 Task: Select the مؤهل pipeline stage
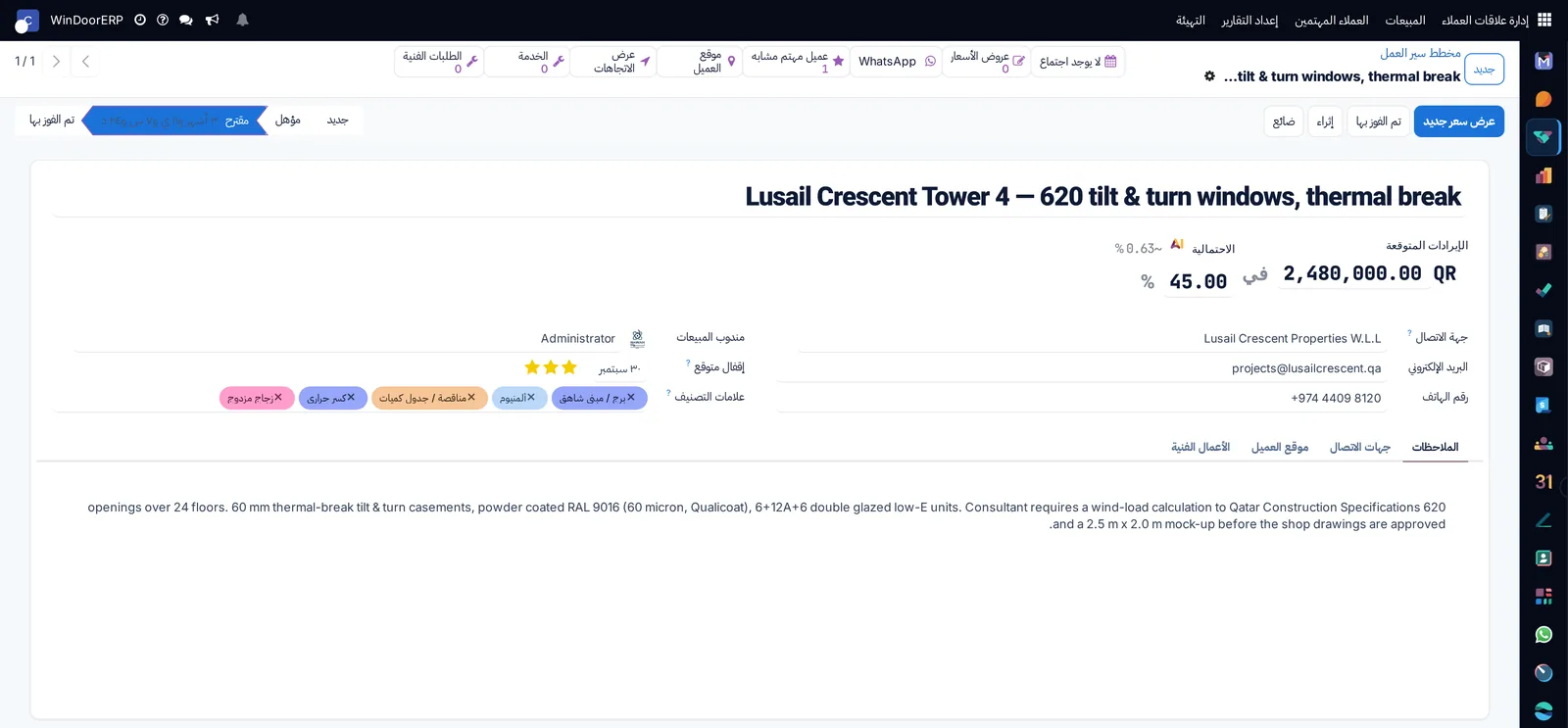(x=288, y=120)
